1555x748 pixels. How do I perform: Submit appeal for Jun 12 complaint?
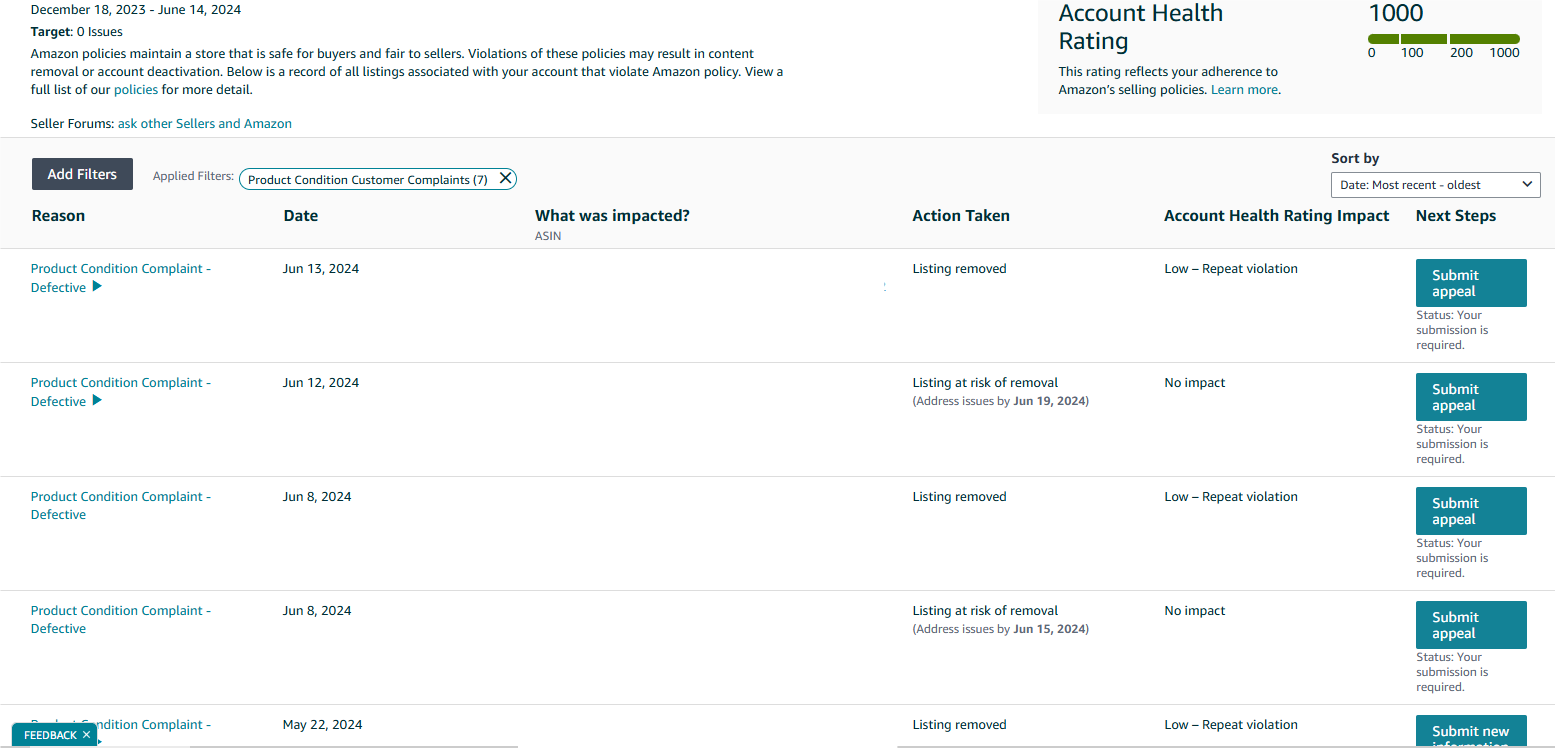(1471, 397)
